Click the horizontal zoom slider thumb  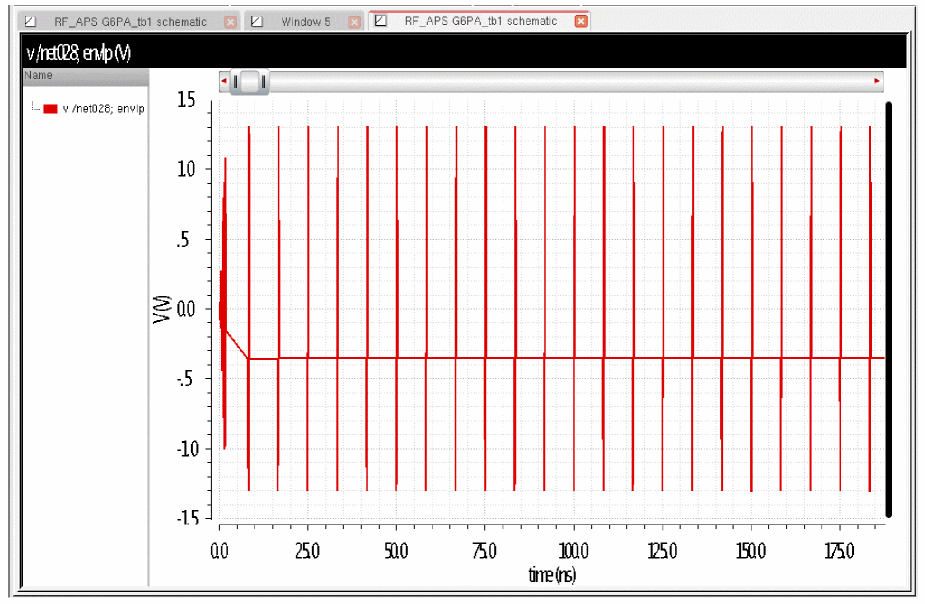click(x=250, y=81)
